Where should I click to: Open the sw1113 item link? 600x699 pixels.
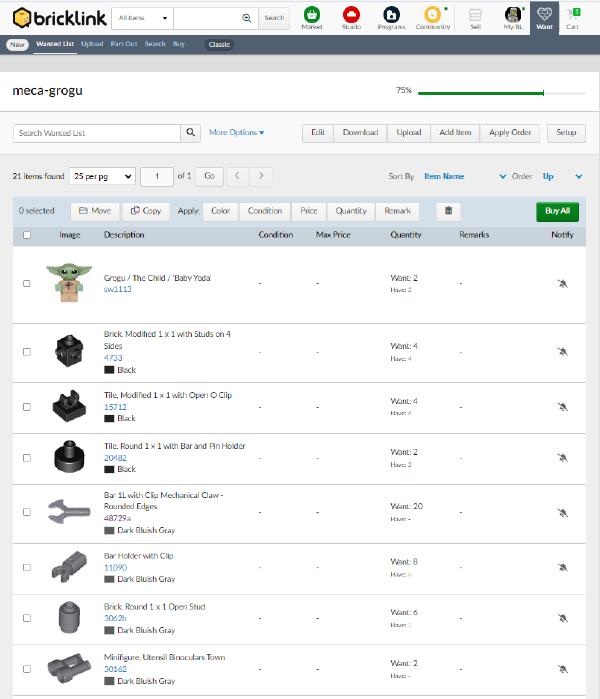pos(118,289)
